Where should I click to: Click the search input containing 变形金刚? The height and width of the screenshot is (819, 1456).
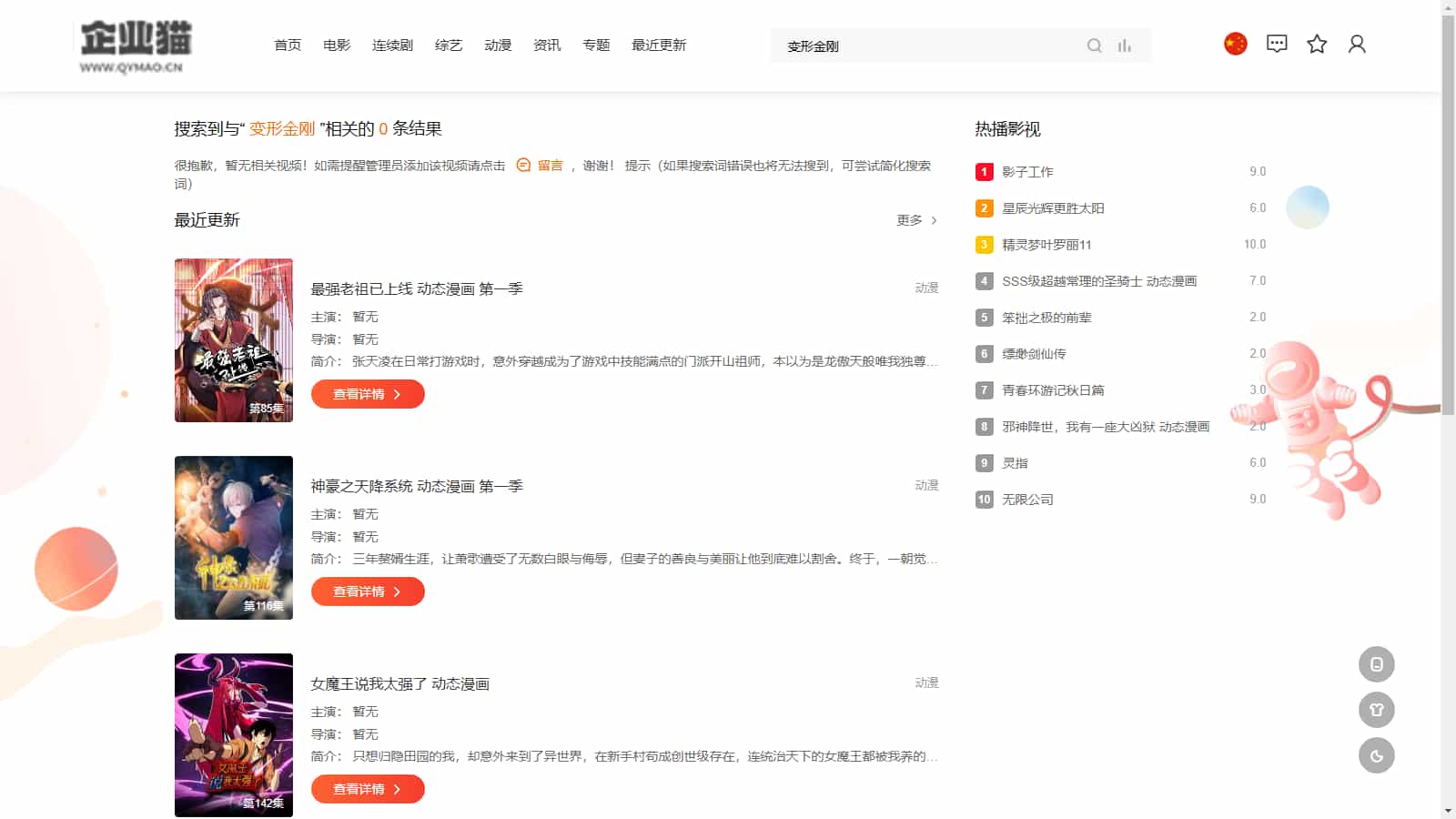[x=928, y=45]
